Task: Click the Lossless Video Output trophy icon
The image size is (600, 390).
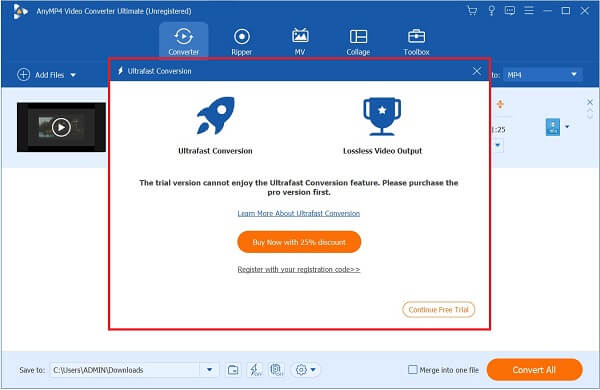Action: pyautogui.click(x=382, y=116)
